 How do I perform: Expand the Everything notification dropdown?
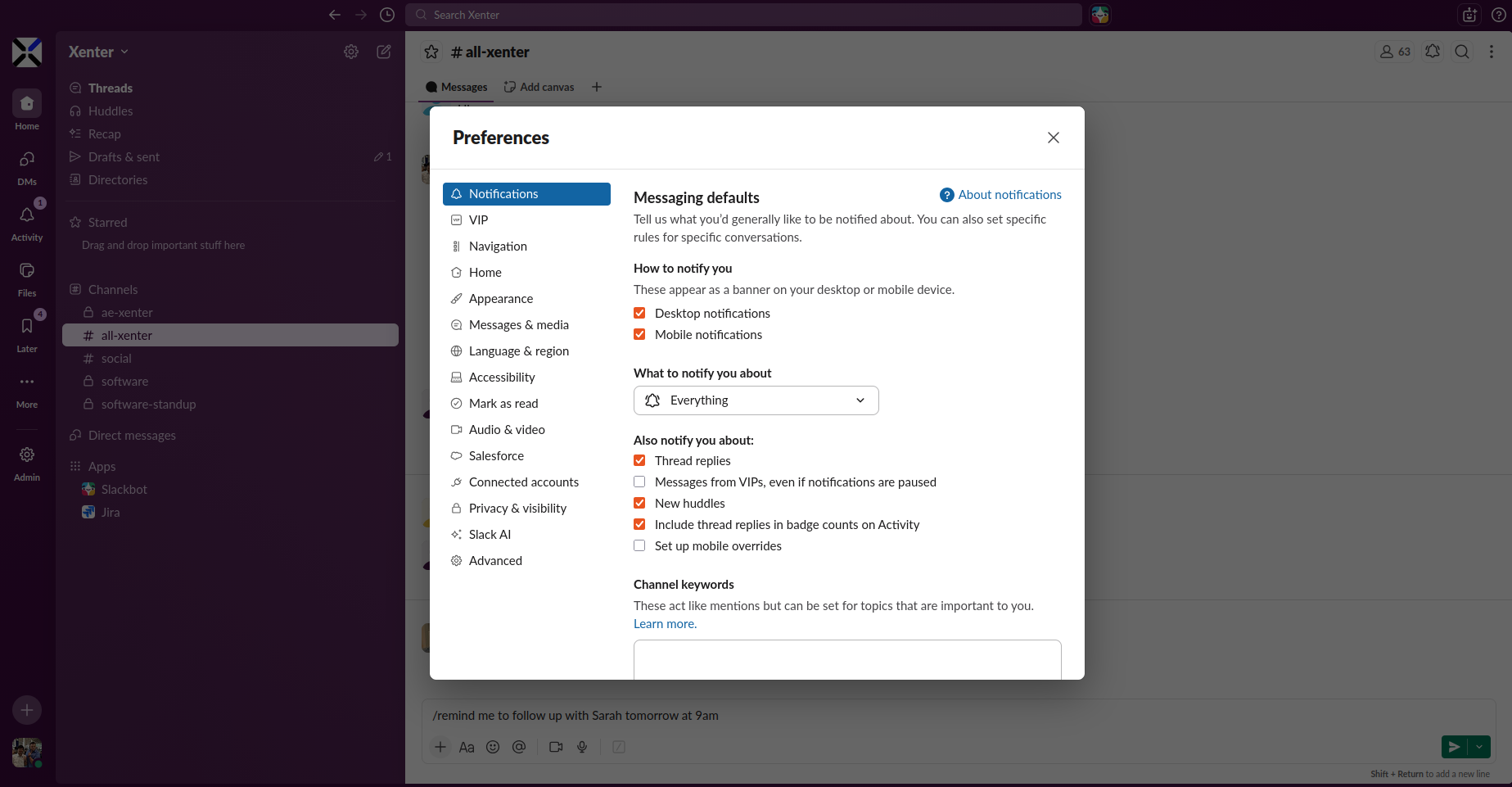click(x=756, y=400)
